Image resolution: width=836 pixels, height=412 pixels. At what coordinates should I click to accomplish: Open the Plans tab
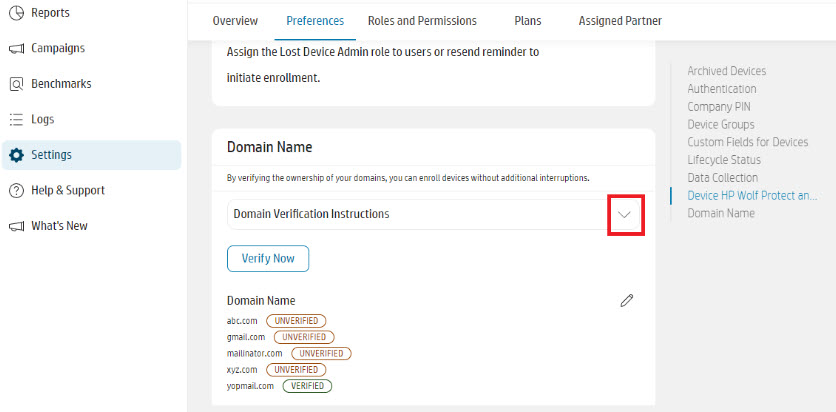point(528,21)
